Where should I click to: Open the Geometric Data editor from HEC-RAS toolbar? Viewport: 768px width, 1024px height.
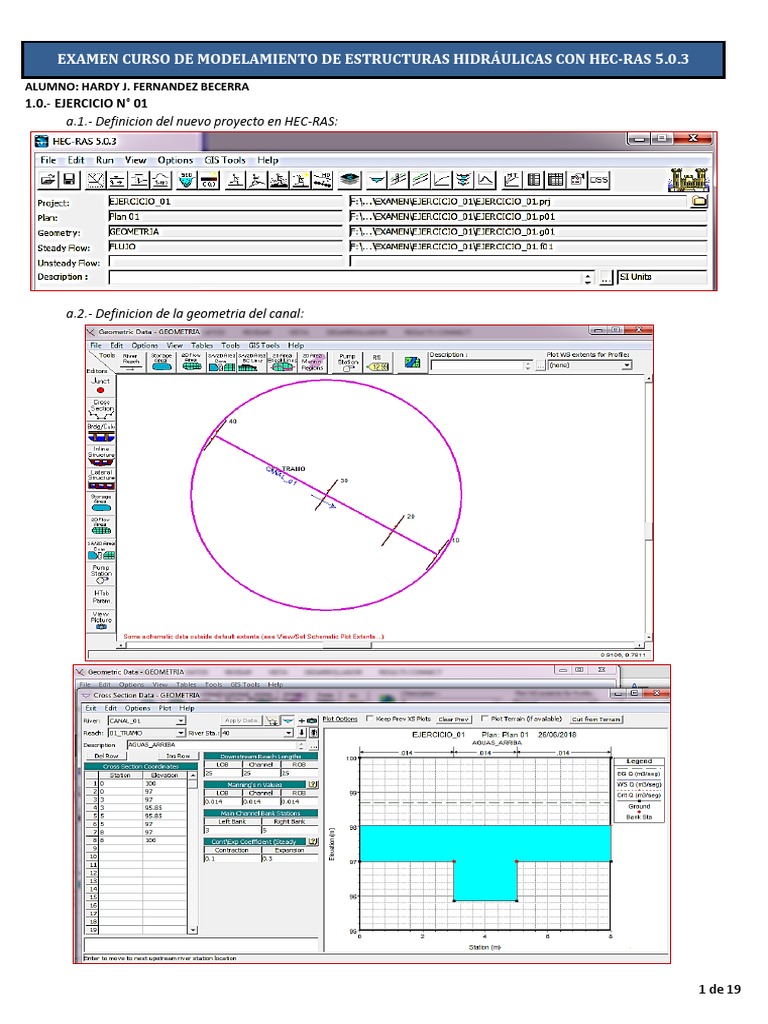point(95,180)
